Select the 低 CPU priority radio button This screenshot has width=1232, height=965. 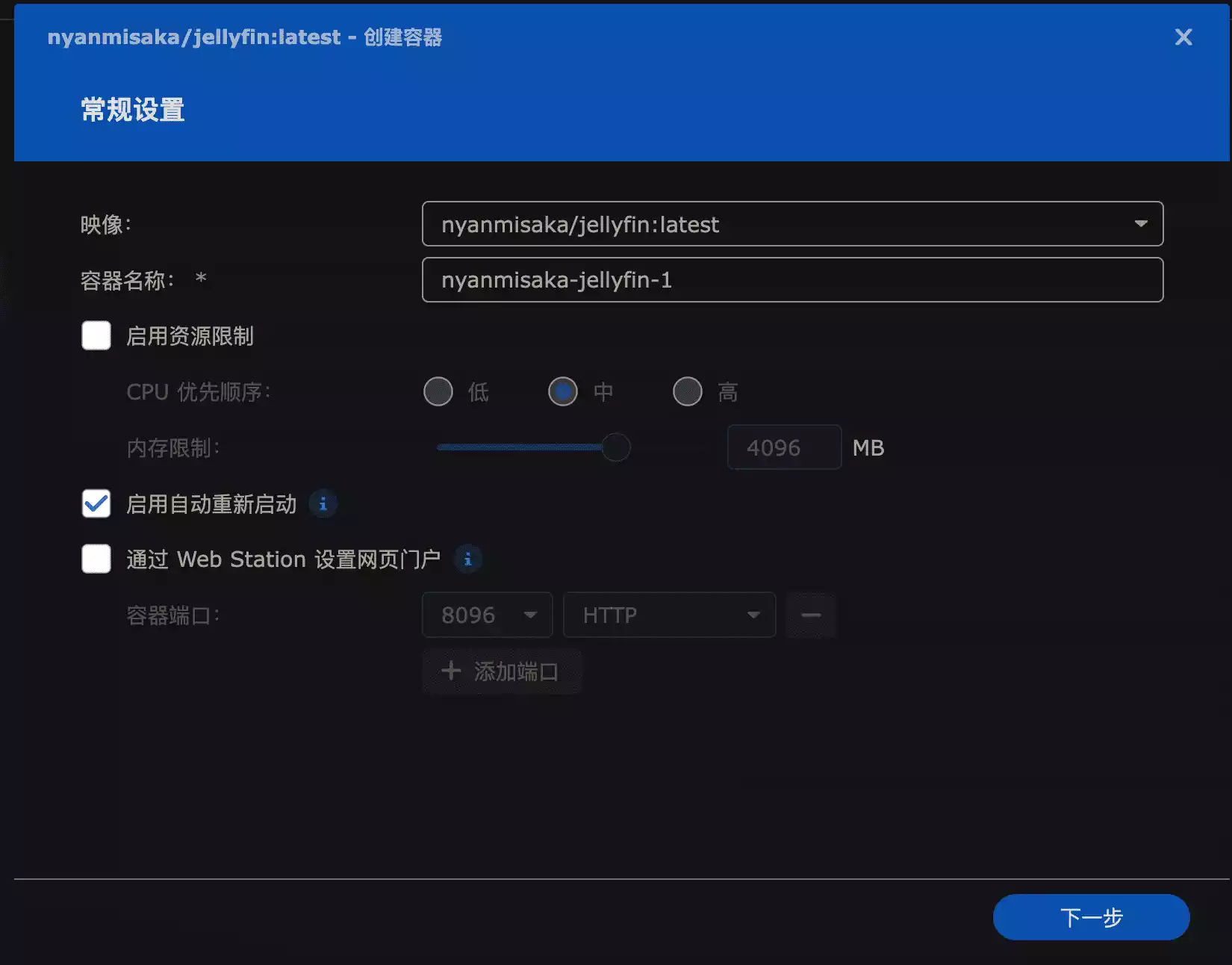coord(438,391)
